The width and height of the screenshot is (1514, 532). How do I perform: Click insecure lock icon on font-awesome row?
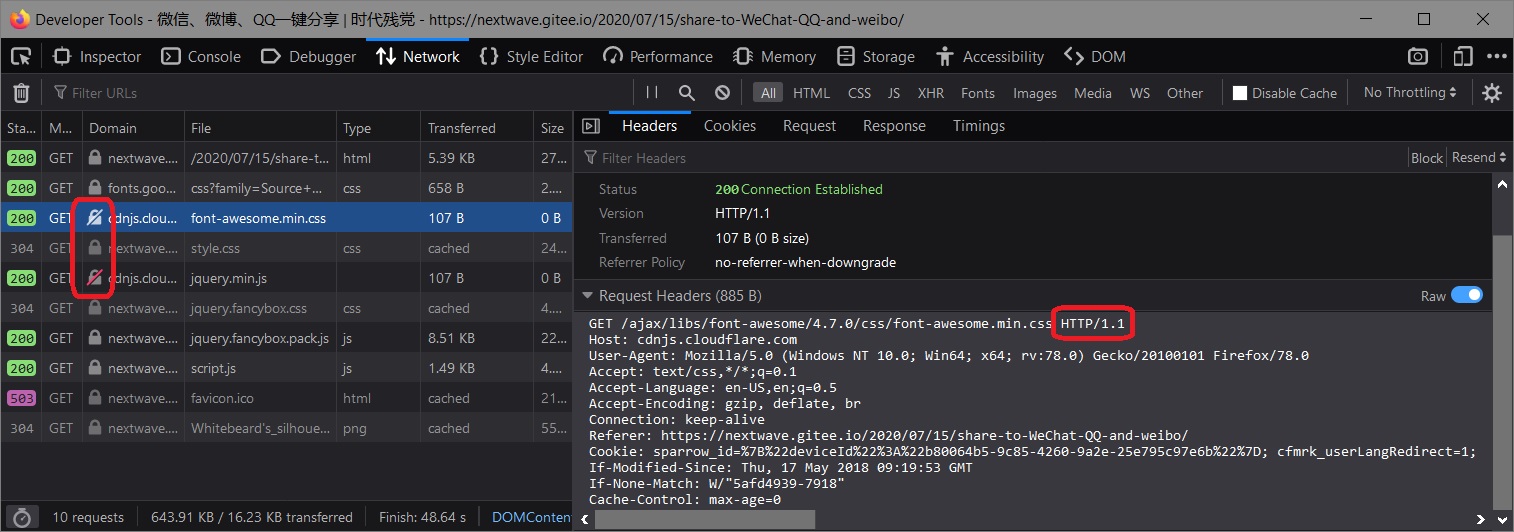[x=95, y=218]
